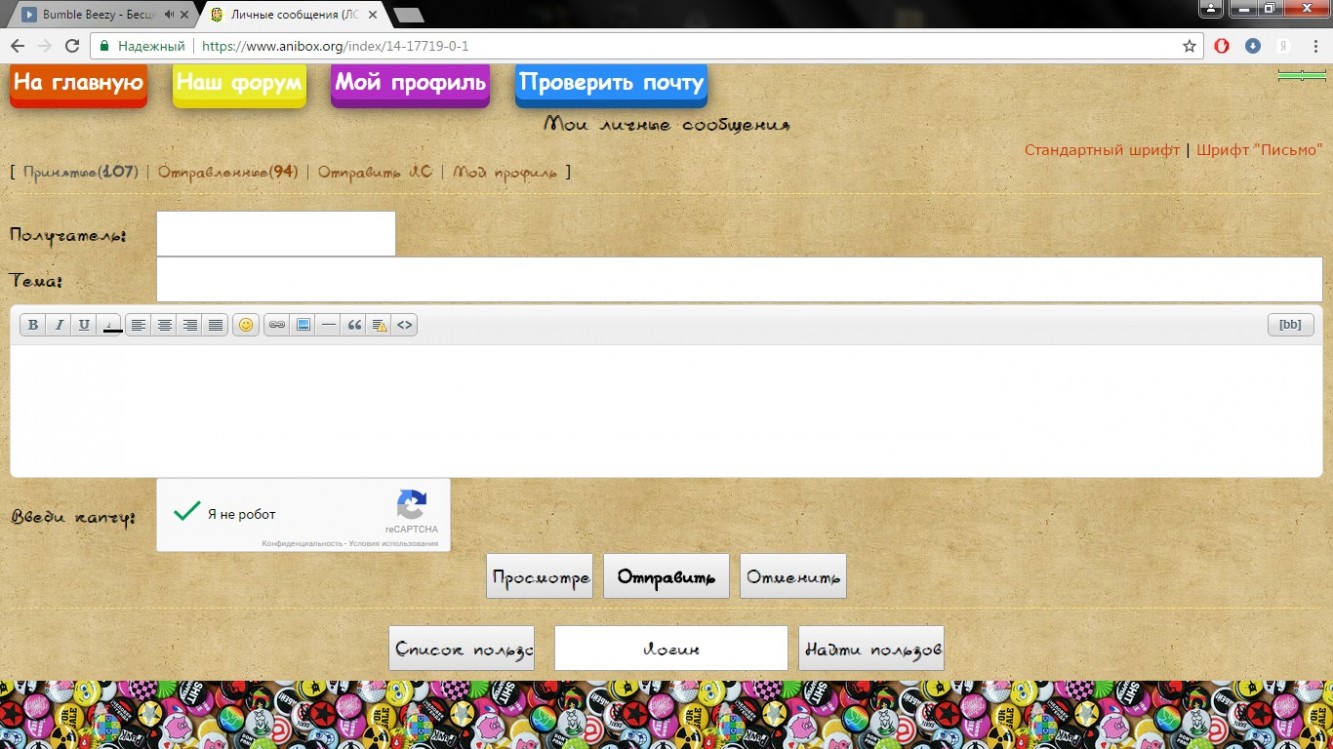Click the "Получатель" recipient input field

coord(276,234)
